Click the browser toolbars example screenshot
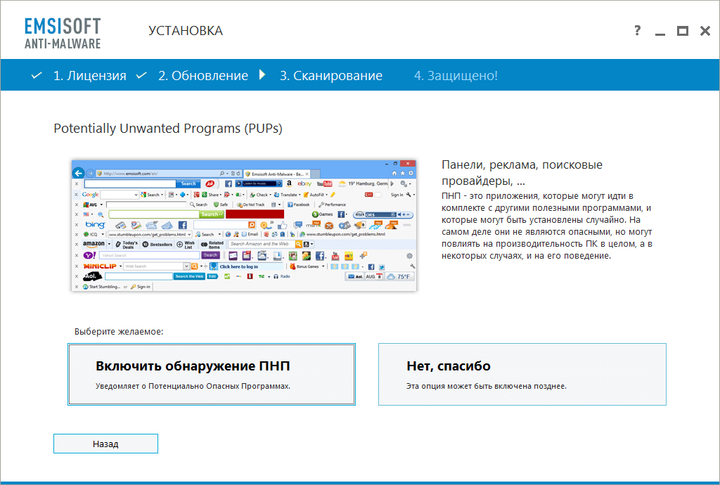Viewport: 720px width, 485px height. (x=244, y=225)
